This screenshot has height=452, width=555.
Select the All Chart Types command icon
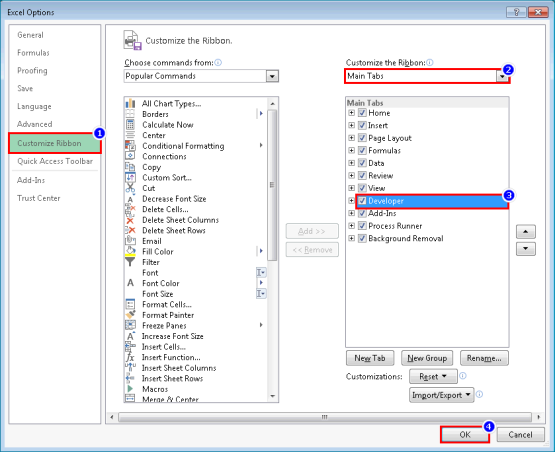coord(130,103)
